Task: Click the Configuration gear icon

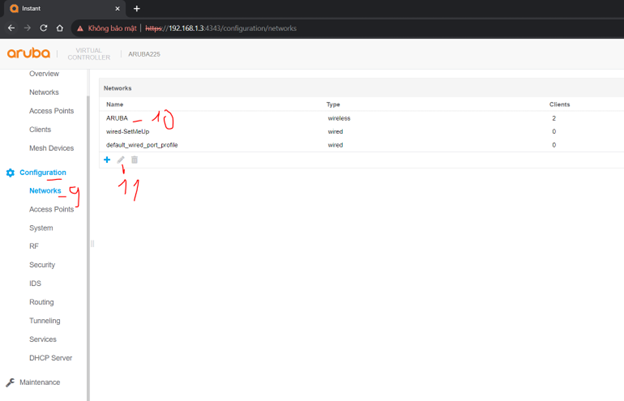Action: 10,173
